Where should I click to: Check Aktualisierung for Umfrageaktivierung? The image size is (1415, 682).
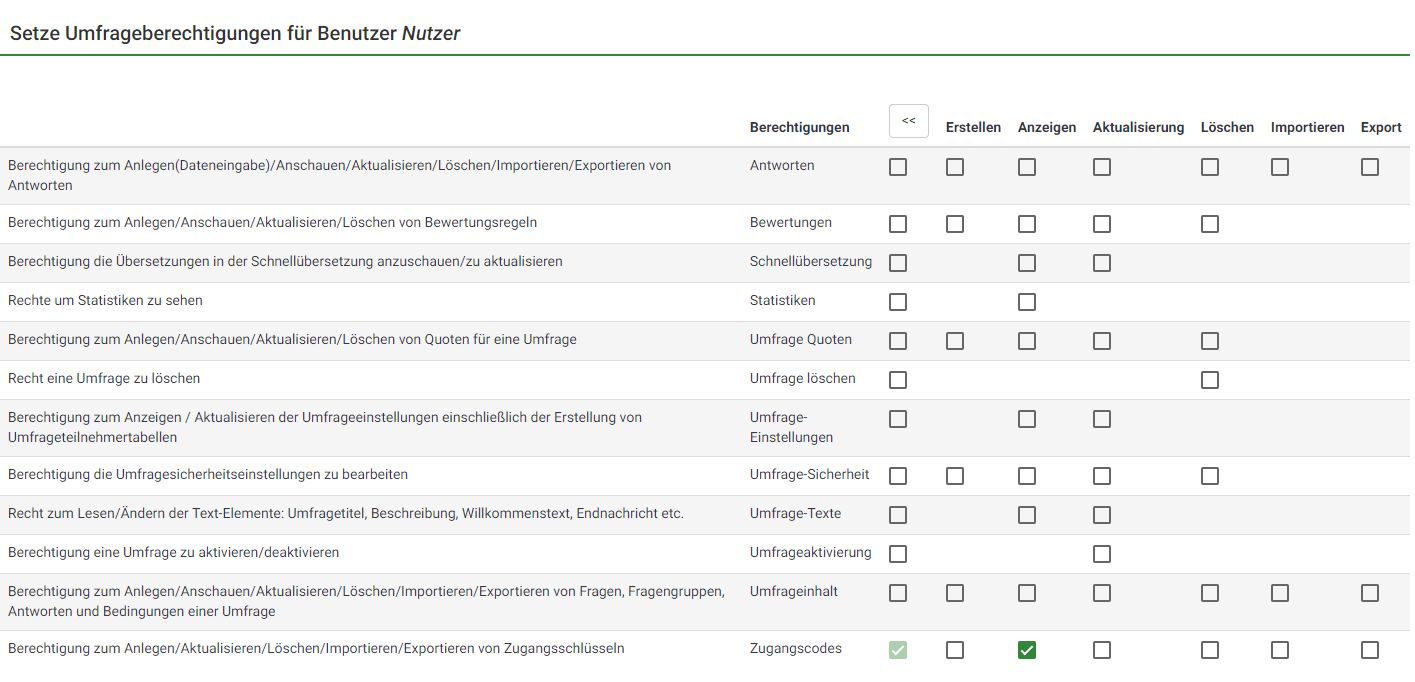pyautogui.click(x=1102, y=554)
